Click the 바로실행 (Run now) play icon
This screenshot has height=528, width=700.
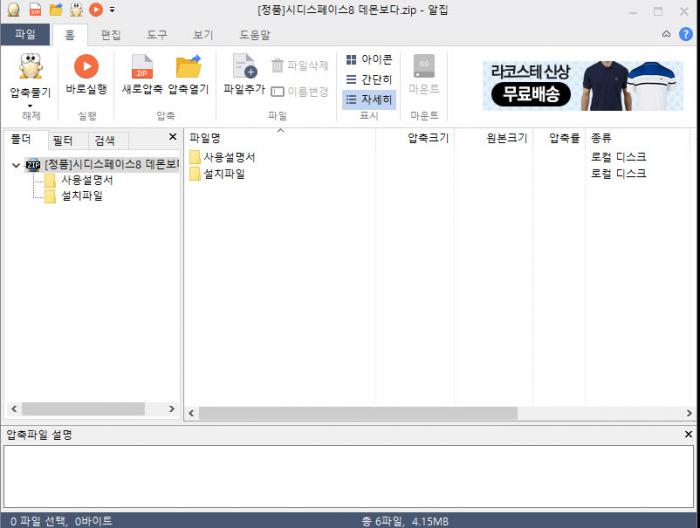pos(86,67)
